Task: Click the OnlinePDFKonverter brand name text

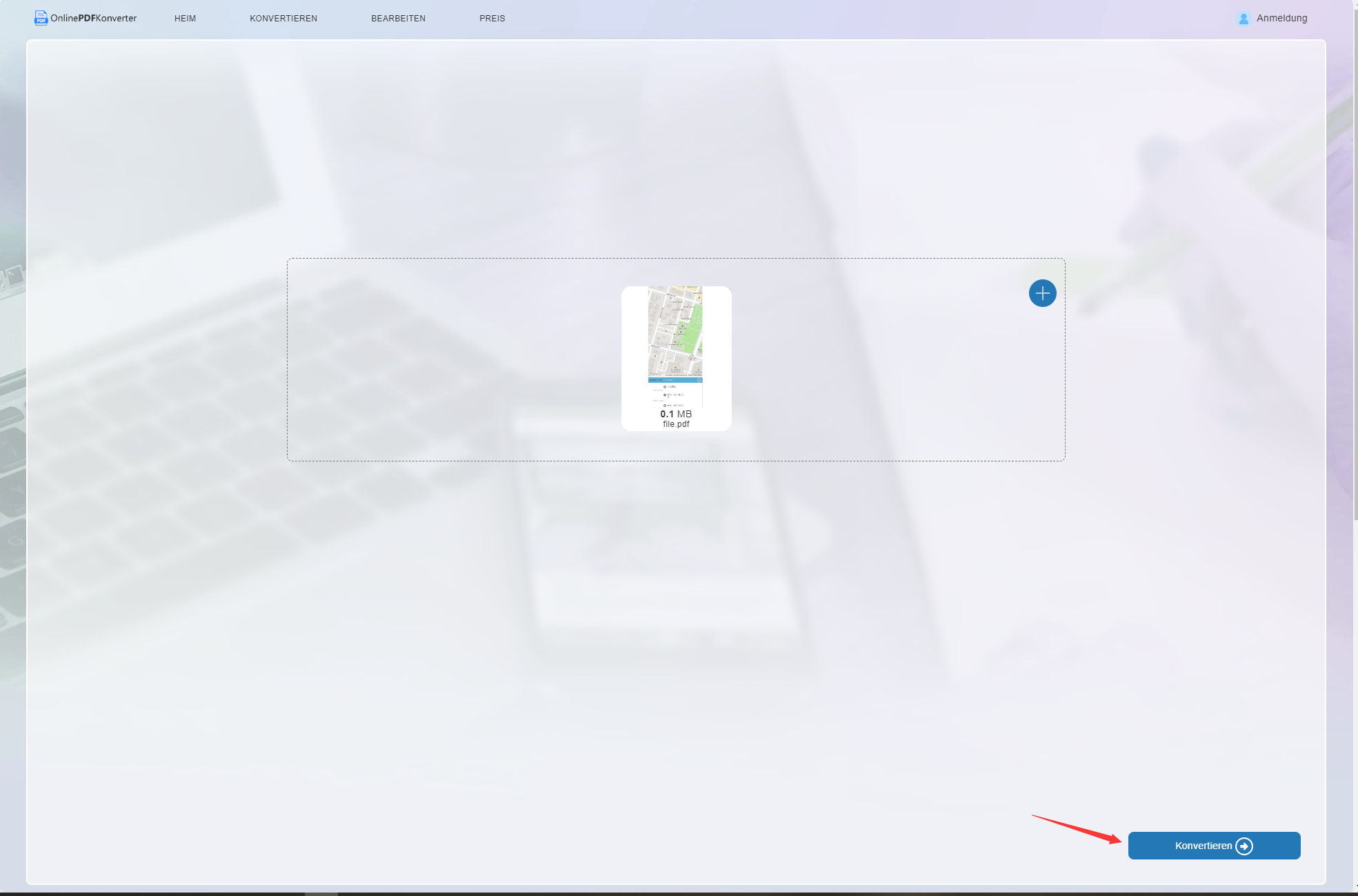Action: coord(93,19)
